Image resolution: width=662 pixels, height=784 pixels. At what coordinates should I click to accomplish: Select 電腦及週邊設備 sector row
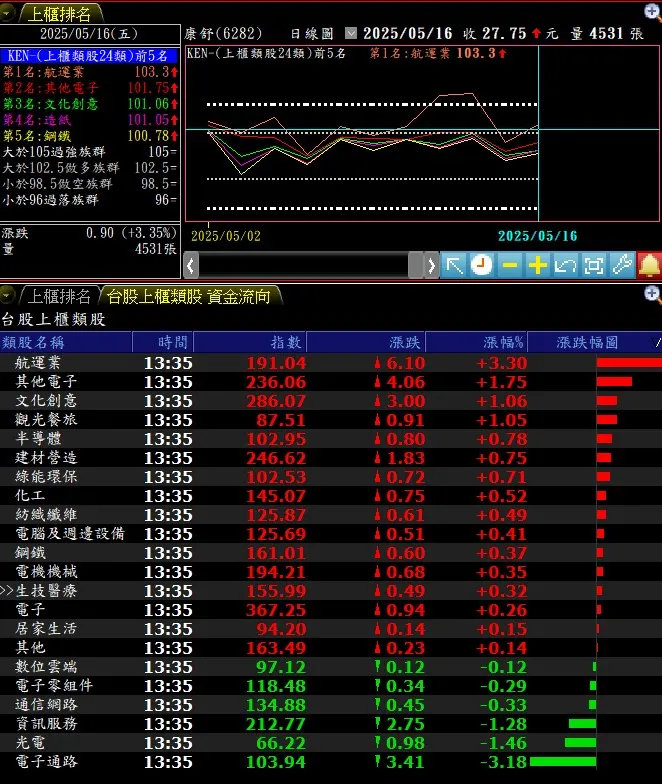point(331,534)
